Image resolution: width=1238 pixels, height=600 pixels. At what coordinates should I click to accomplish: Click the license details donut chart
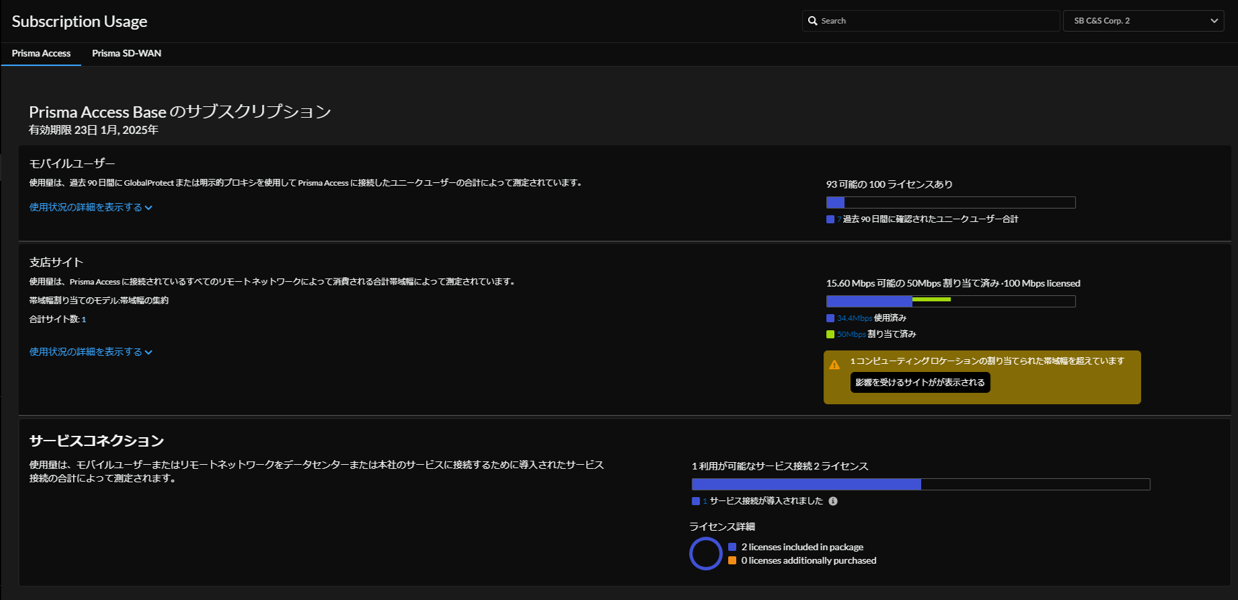(x=706, y=553)
